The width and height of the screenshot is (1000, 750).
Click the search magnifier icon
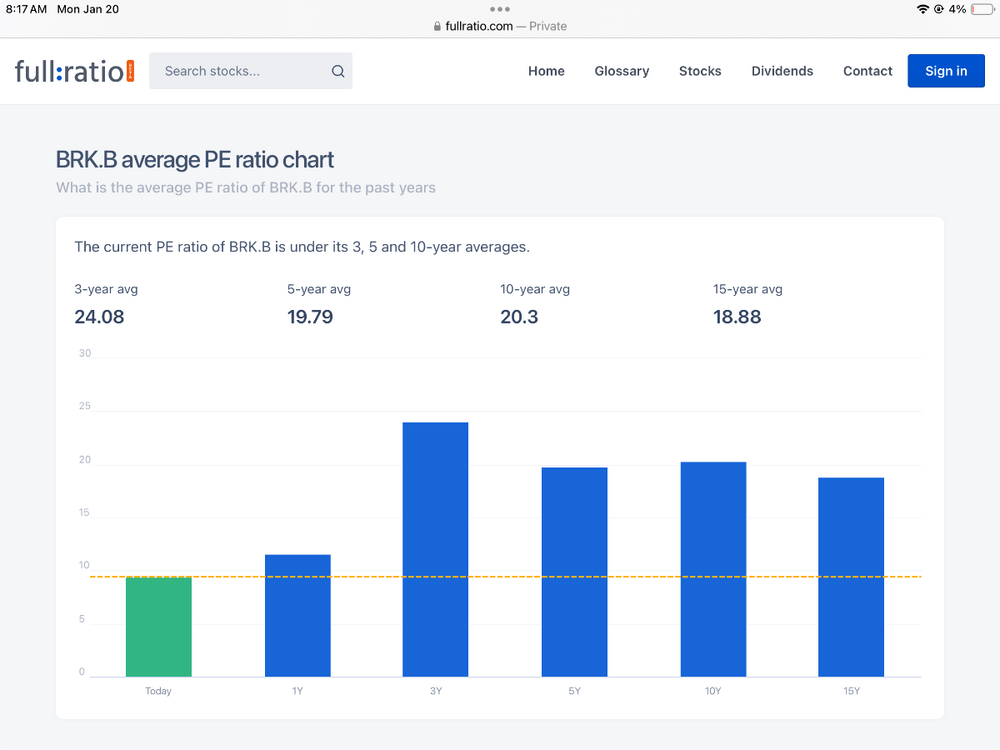[338, 71]
